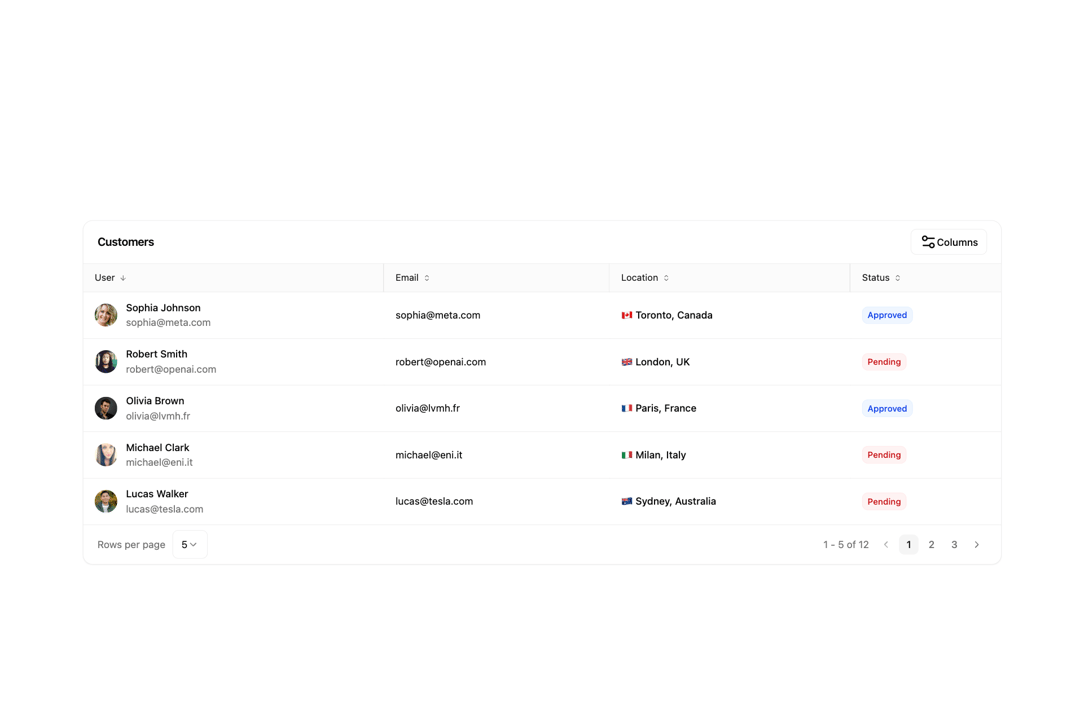Click the Italy flag icon
Viewport: 1080px width, 724px height.
click(627, 455)
